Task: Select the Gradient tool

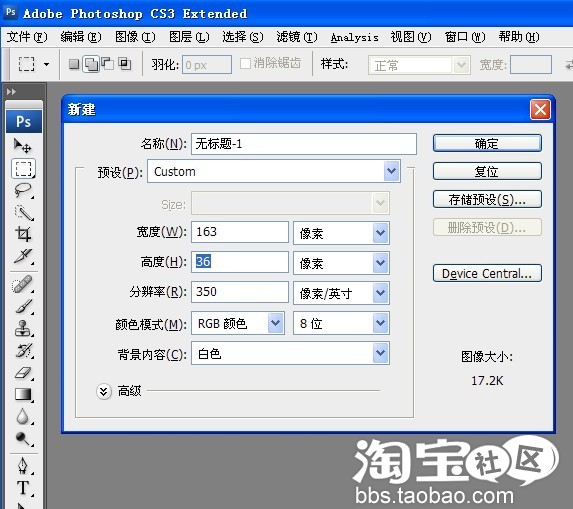Action: [23, 395]
